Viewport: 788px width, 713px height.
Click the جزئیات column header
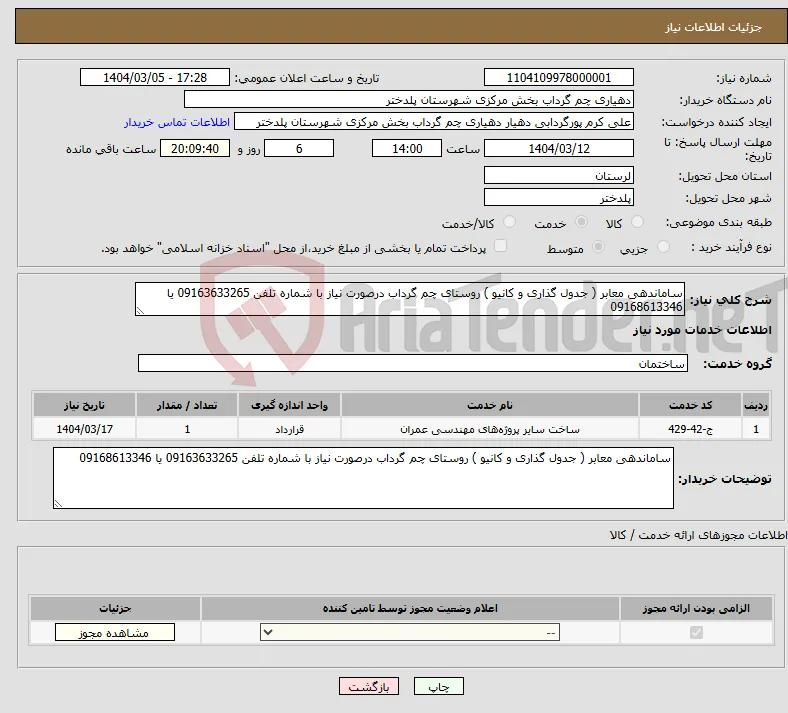point(115,608)
